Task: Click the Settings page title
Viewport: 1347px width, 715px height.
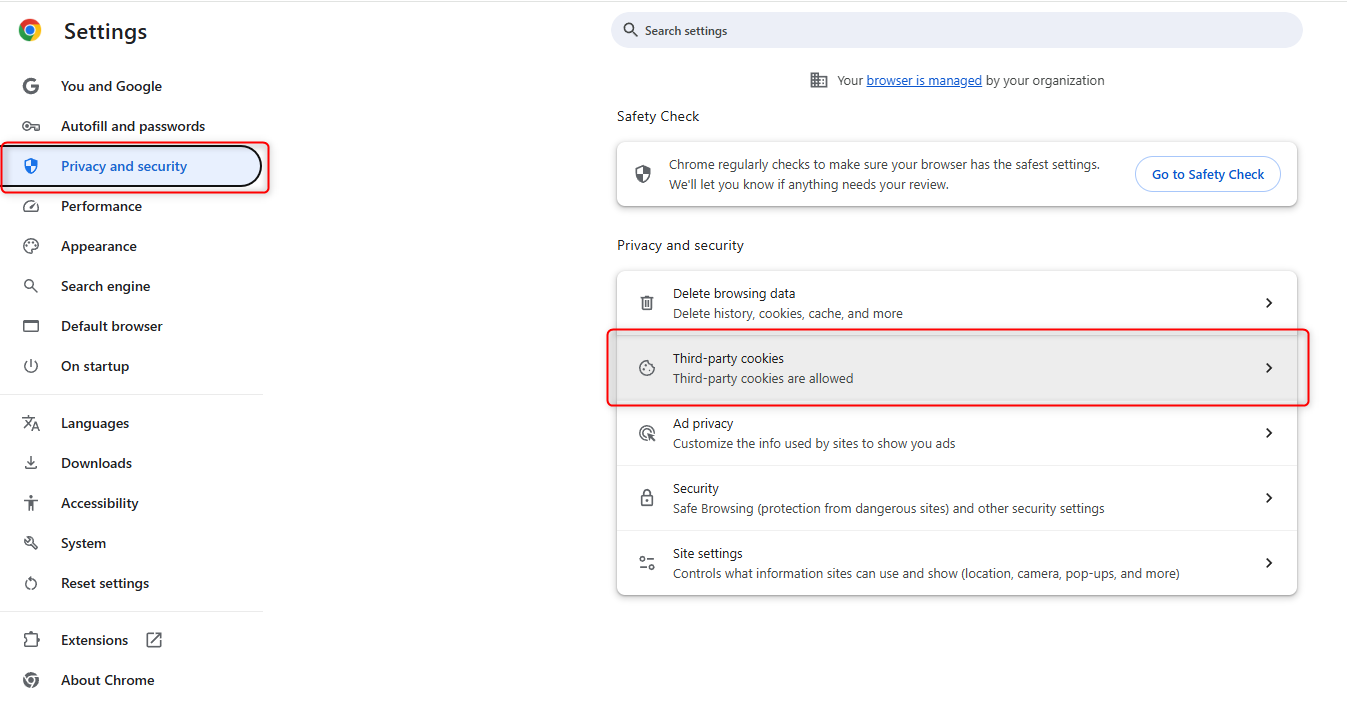Action: pos(105,31)
